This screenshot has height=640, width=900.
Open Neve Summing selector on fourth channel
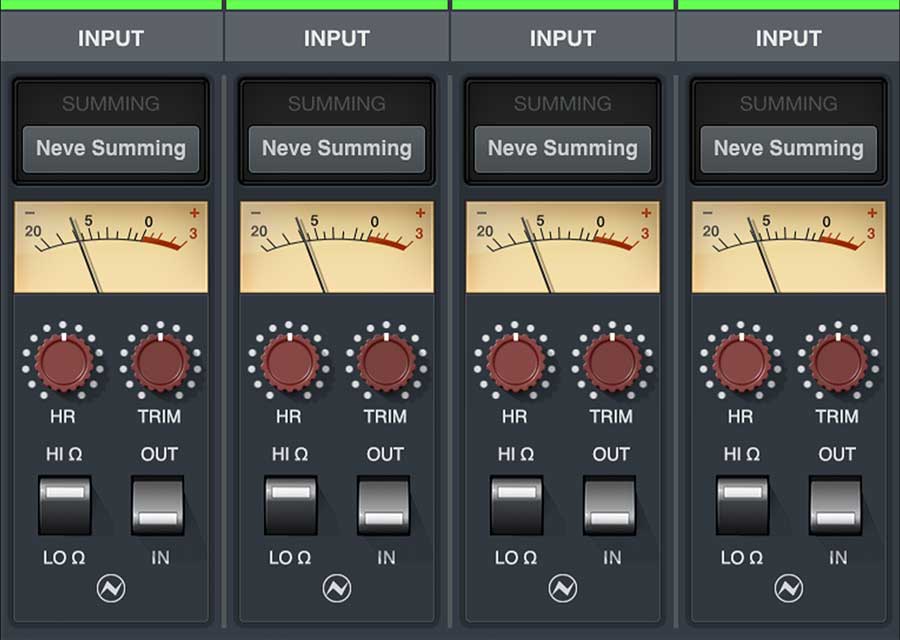[789, 149]
